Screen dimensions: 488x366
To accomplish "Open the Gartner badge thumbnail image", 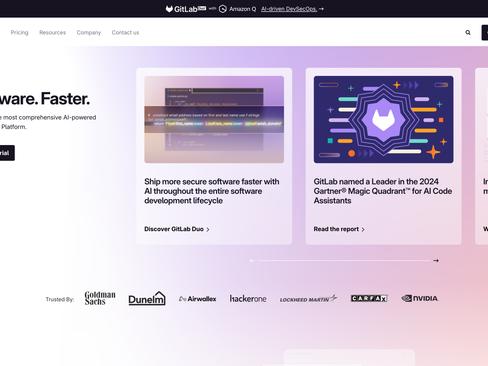I will pyautogui.click(x=383, y=120).
